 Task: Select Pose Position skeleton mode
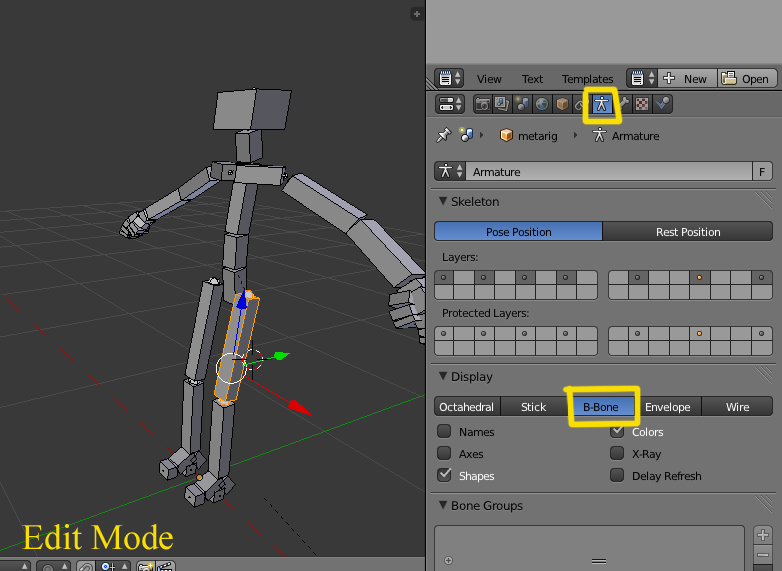coord(518,232)
